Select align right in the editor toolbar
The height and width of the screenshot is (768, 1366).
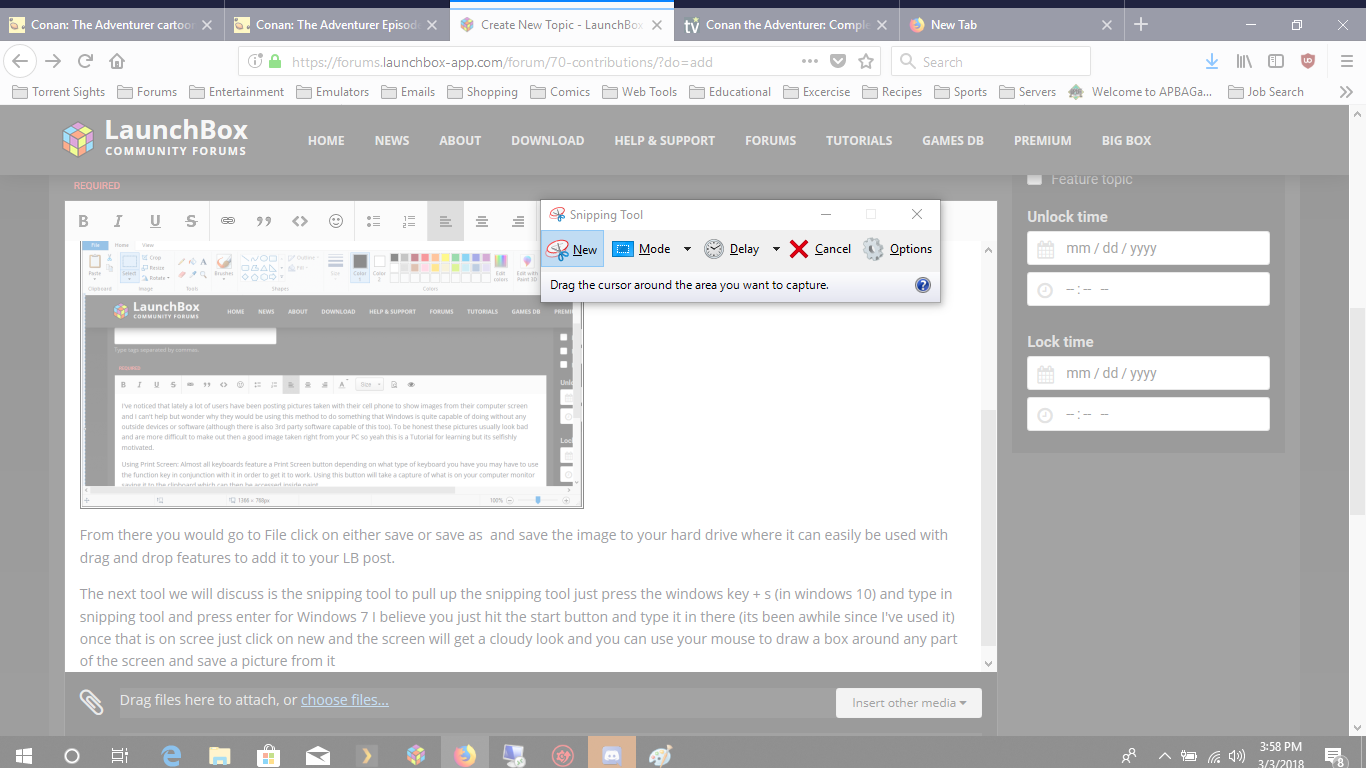518,221
